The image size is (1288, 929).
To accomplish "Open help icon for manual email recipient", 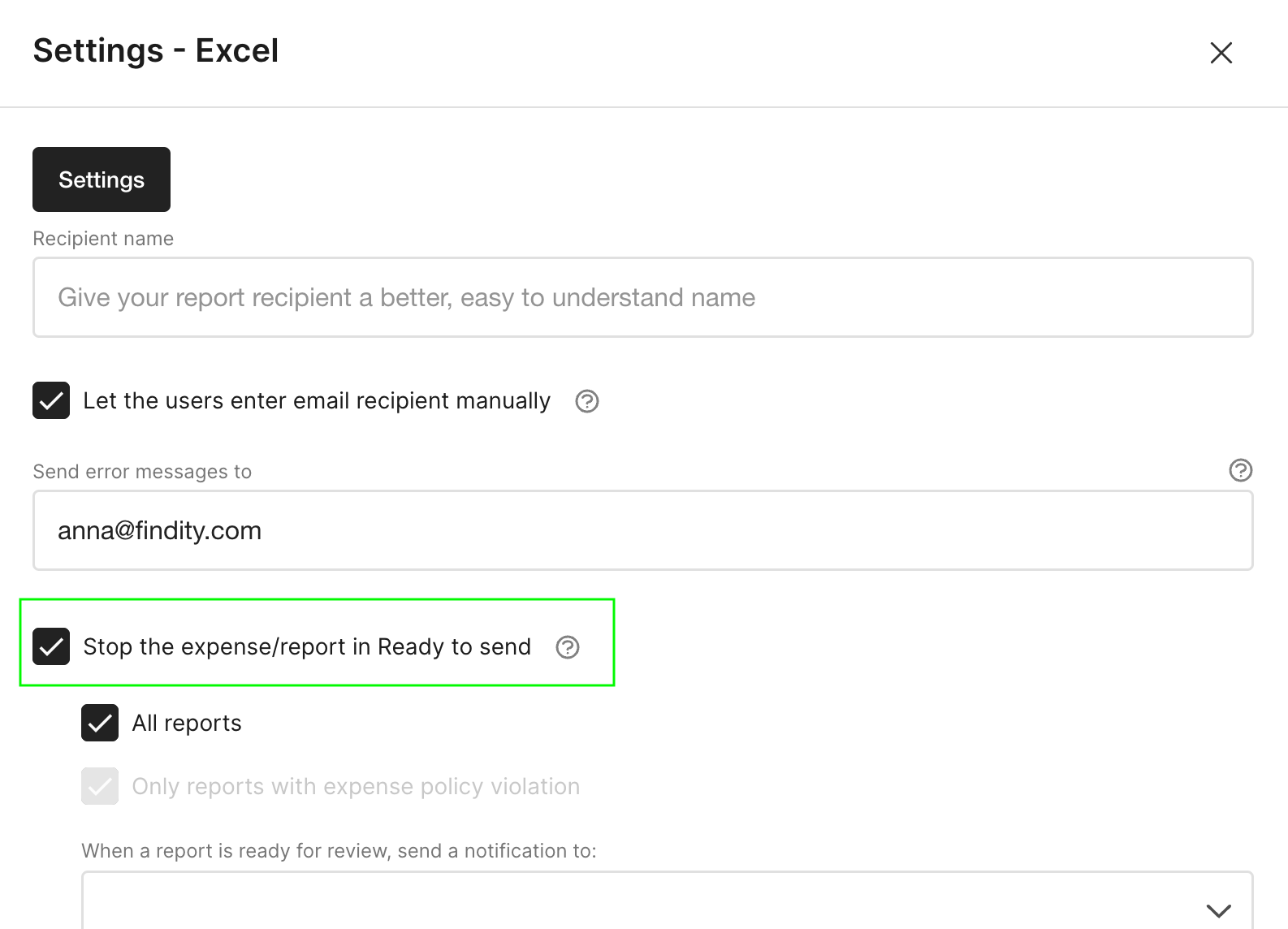I will [587, 401].
